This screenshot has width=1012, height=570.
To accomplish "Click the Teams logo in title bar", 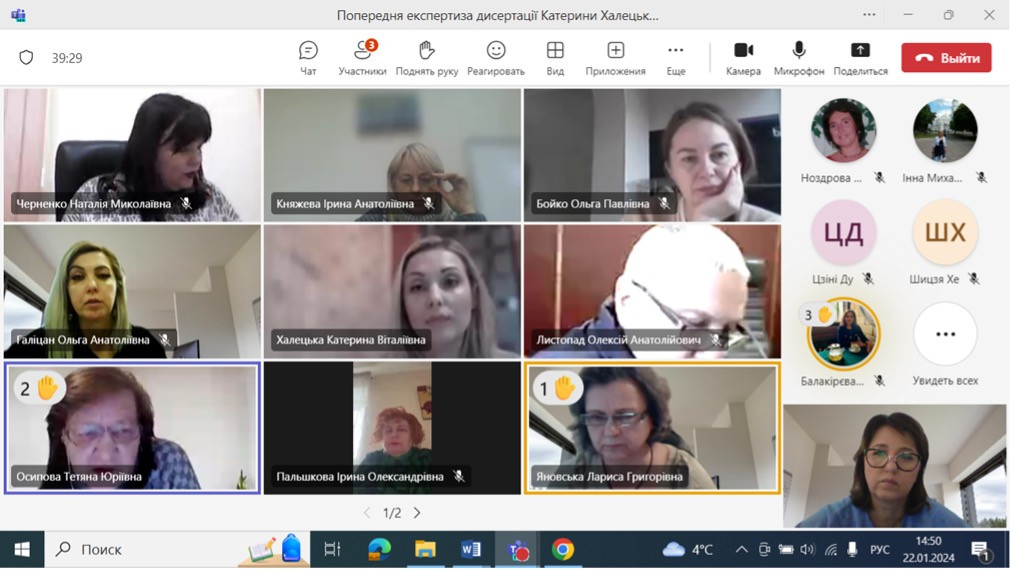I will pyautogui.click(x=18, y=15).
